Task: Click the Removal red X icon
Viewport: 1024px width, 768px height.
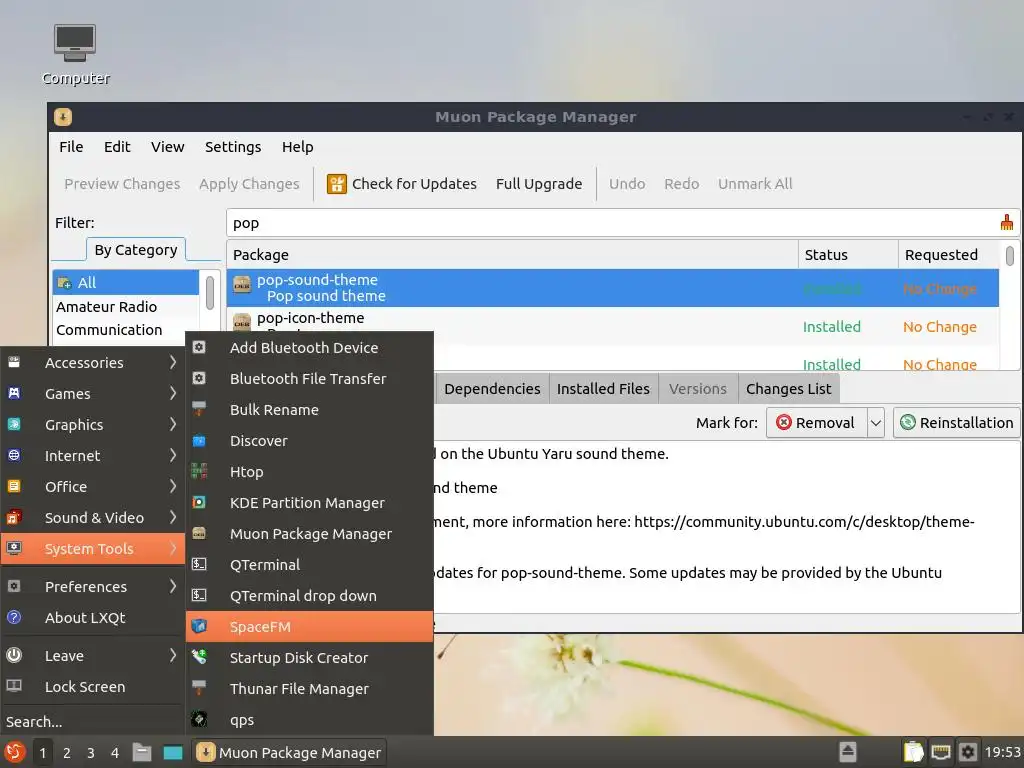Action: click(784, 423)
